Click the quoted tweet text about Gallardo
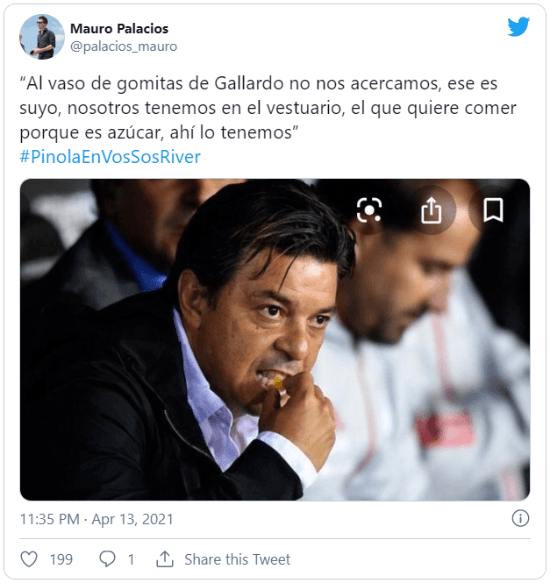Screen dimensions: 550x583 pyautogui.click(x=268, y=108)
